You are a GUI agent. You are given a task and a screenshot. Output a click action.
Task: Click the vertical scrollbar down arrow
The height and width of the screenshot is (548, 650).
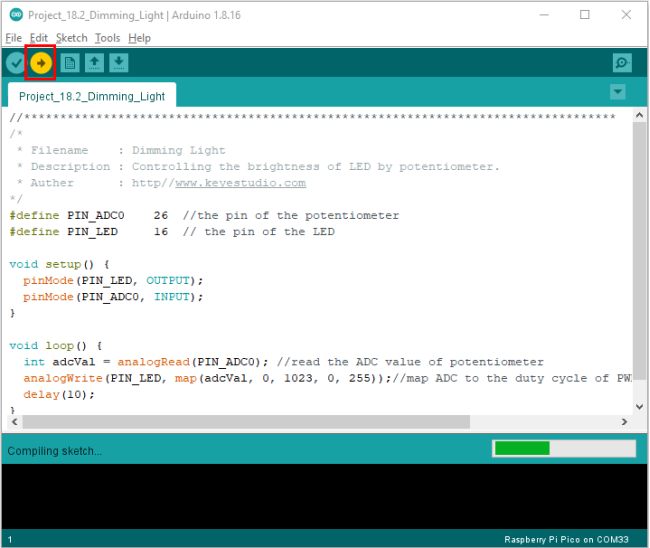pos(639,407)
